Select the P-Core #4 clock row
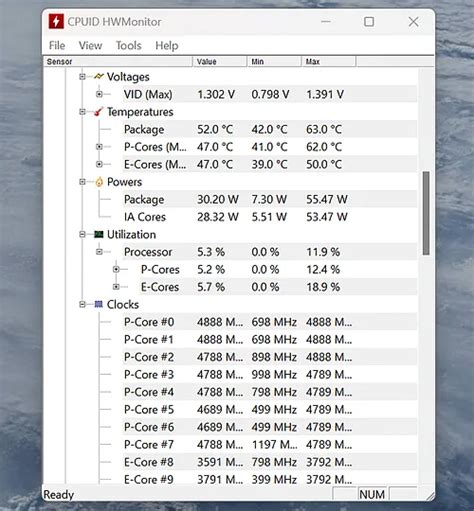Screen dimensions: 474x511 coord(270,392)
